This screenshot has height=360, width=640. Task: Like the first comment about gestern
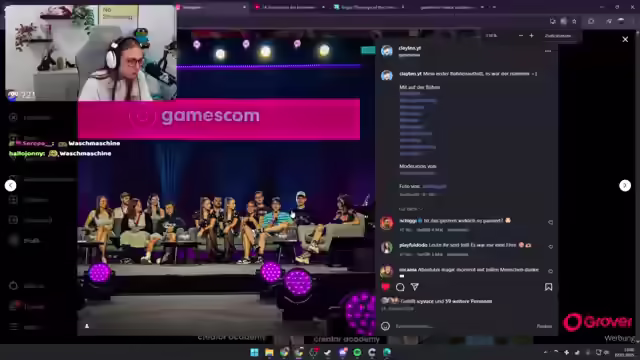551,222
